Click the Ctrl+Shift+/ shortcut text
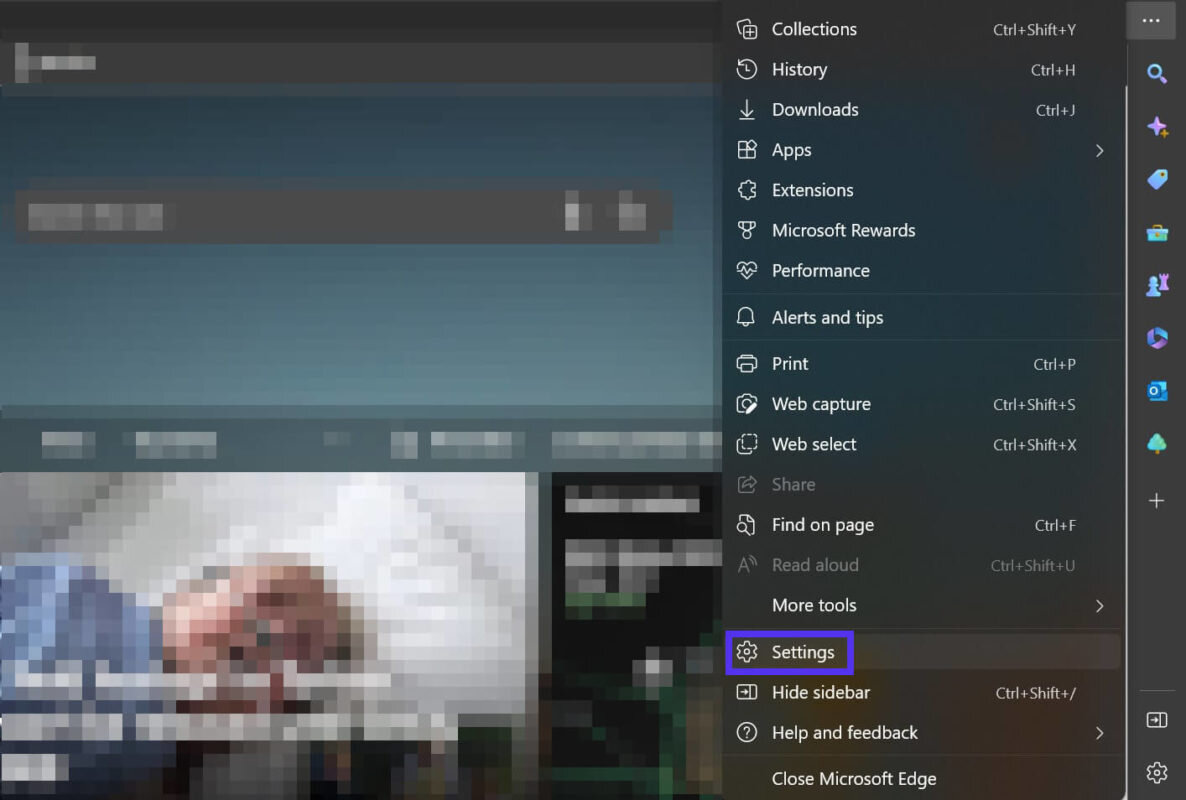 click(1035, 693)
